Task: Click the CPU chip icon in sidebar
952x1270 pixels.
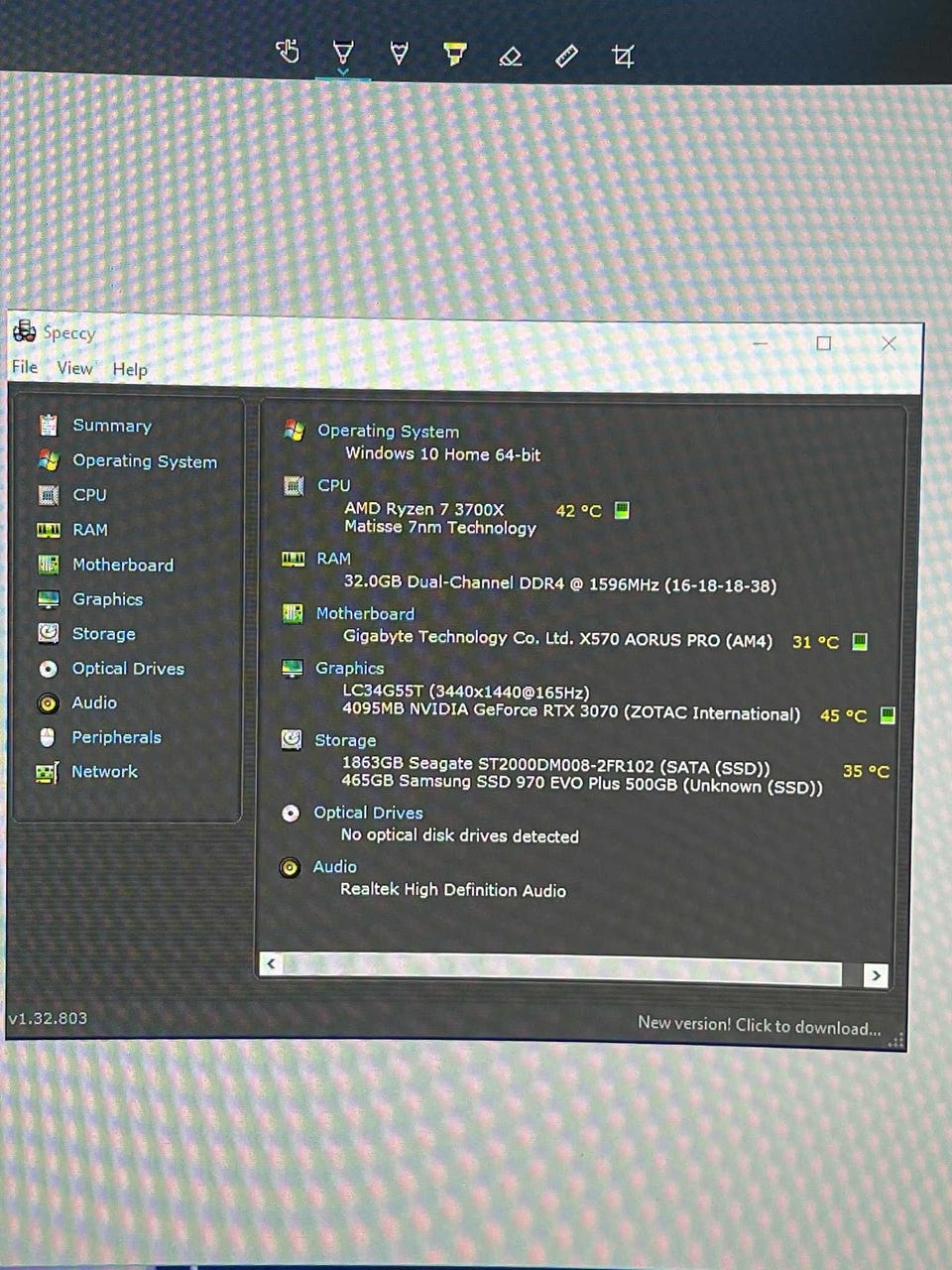Action: click(48, 494)
